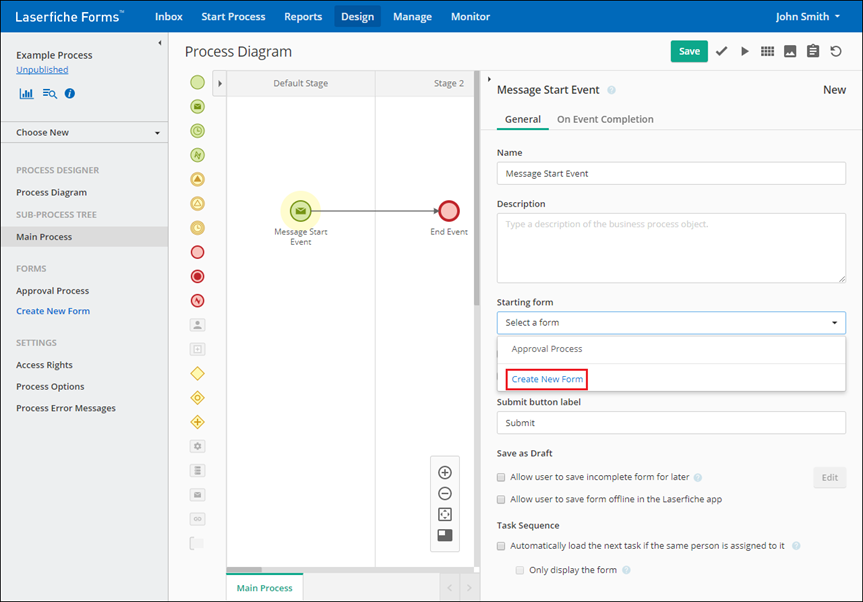This screenshot has width=863, height=602.
Task: Expand the shape palette arrow
Action: 220,84
